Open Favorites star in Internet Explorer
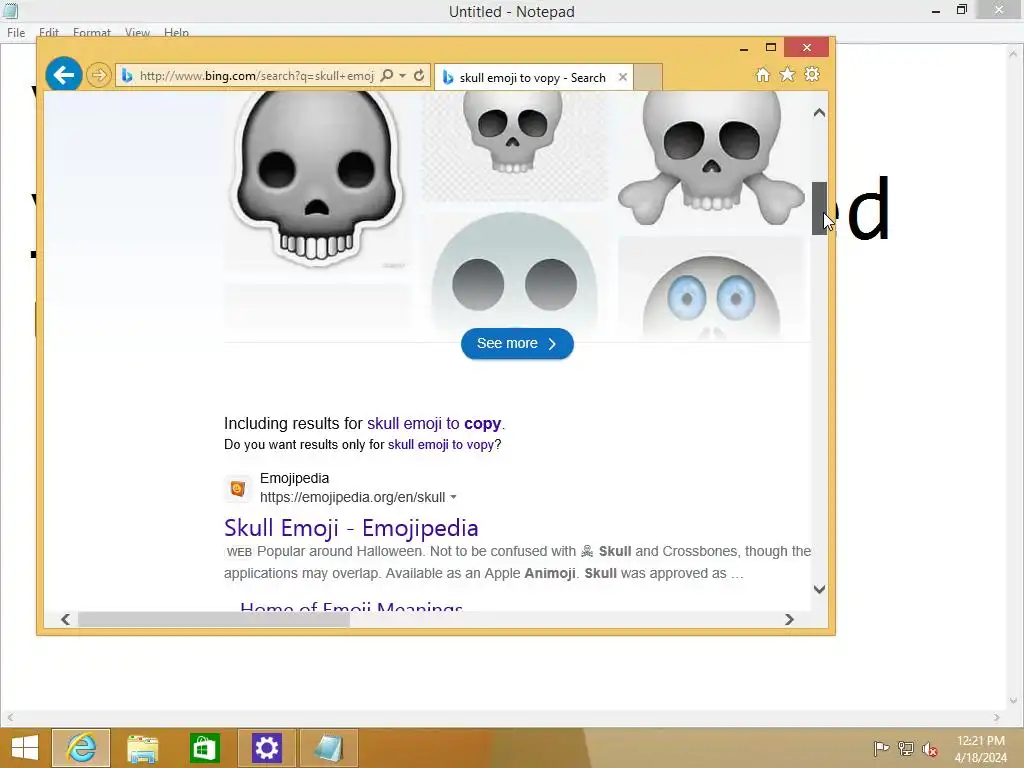Screen dimensions: 1024x768 [x=788, y=74]
